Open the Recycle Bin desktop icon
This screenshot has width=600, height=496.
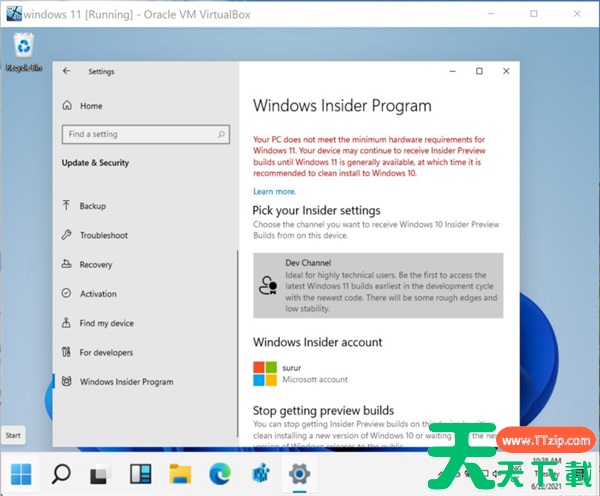pos(24,52)
